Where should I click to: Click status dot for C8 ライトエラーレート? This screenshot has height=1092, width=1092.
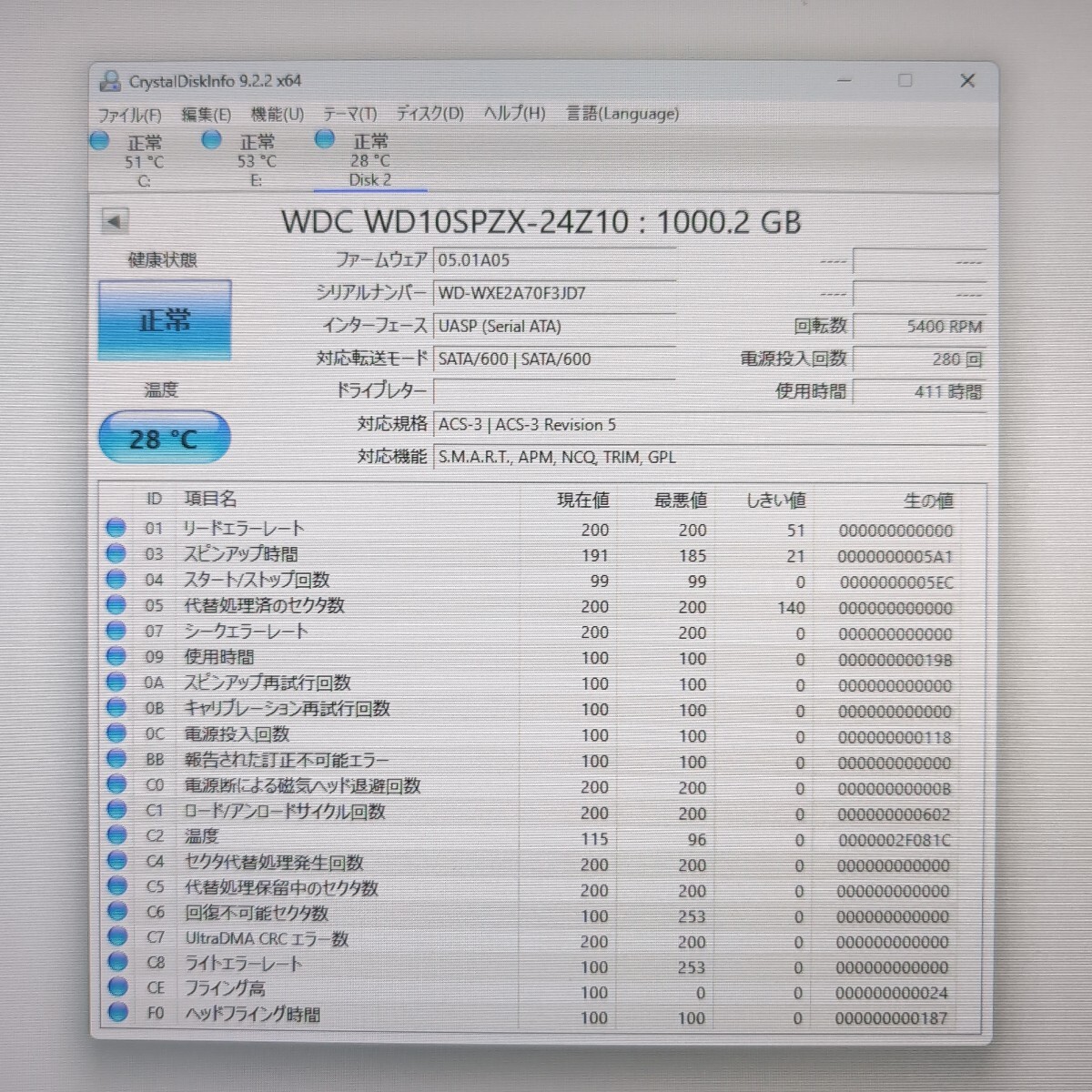[116, 962]
